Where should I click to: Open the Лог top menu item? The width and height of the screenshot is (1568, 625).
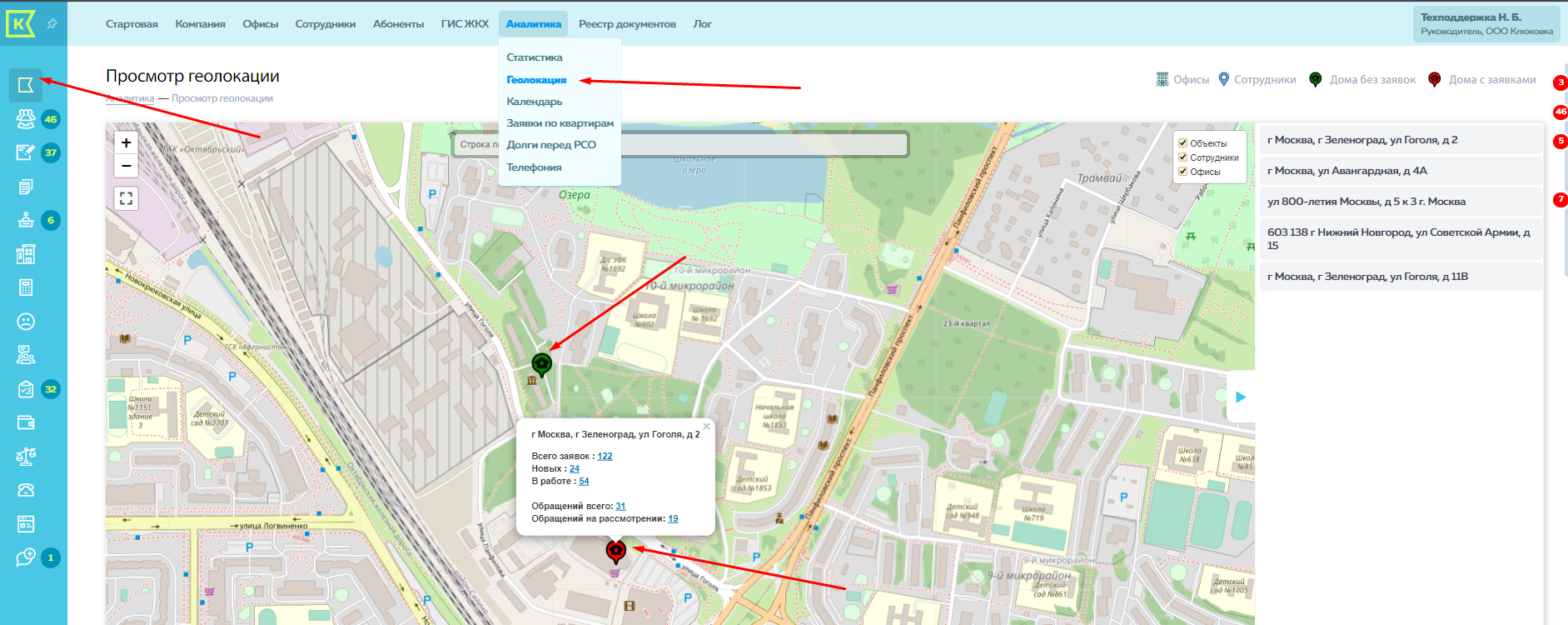[703, 24]
